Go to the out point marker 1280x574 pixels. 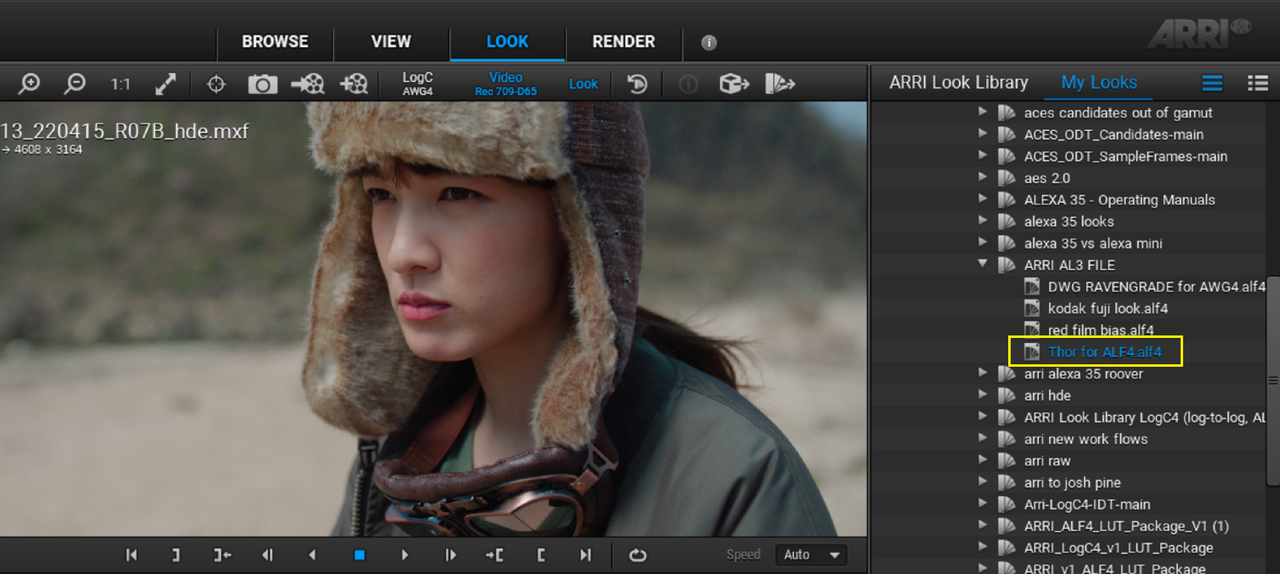click(x=222, y=555)
